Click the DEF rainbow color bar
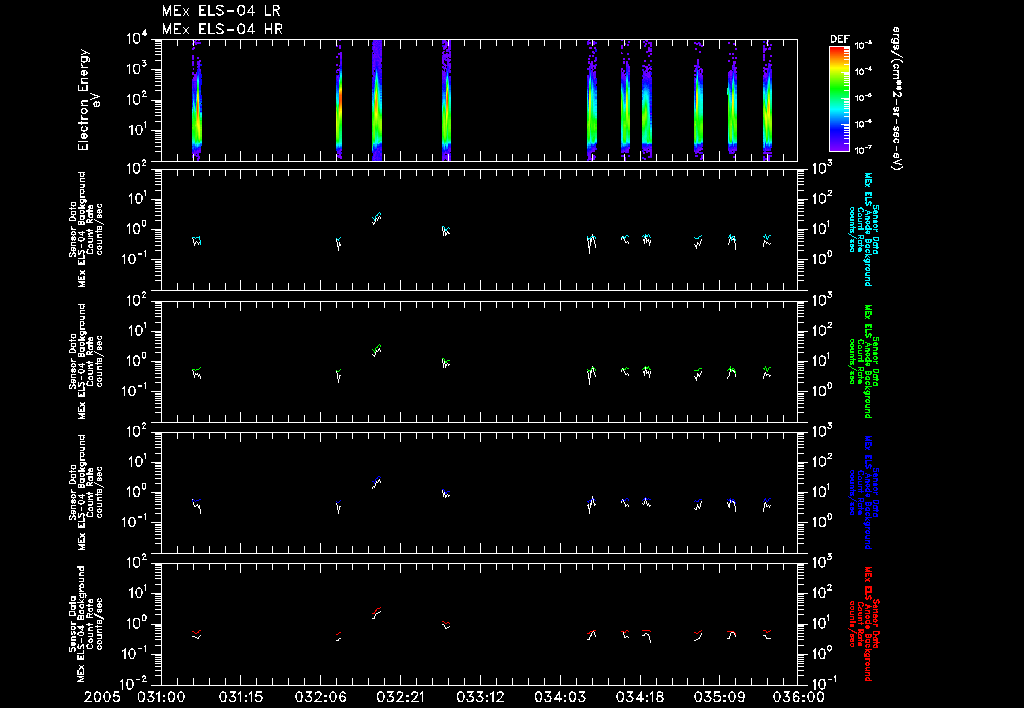 tap(839, 99)
